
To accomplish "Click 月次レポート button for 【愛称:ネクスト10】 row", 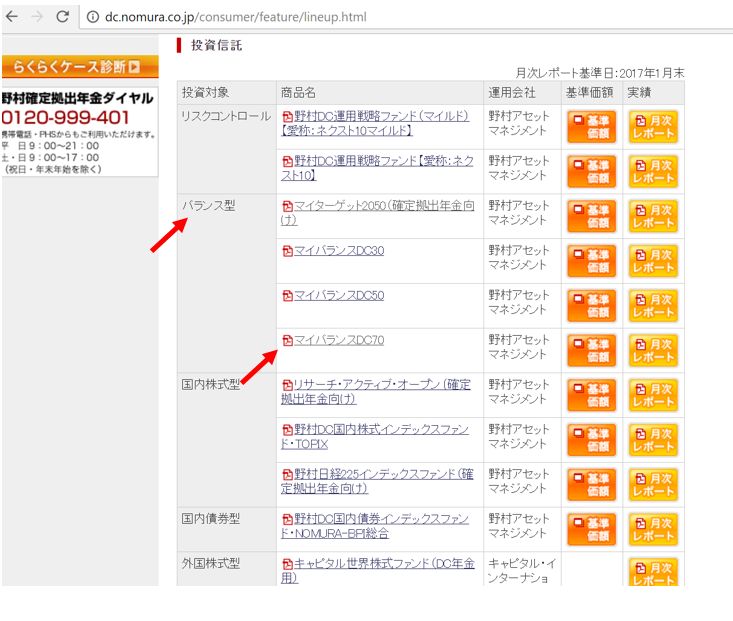I will pyautogui.click(x=653, y=172).
